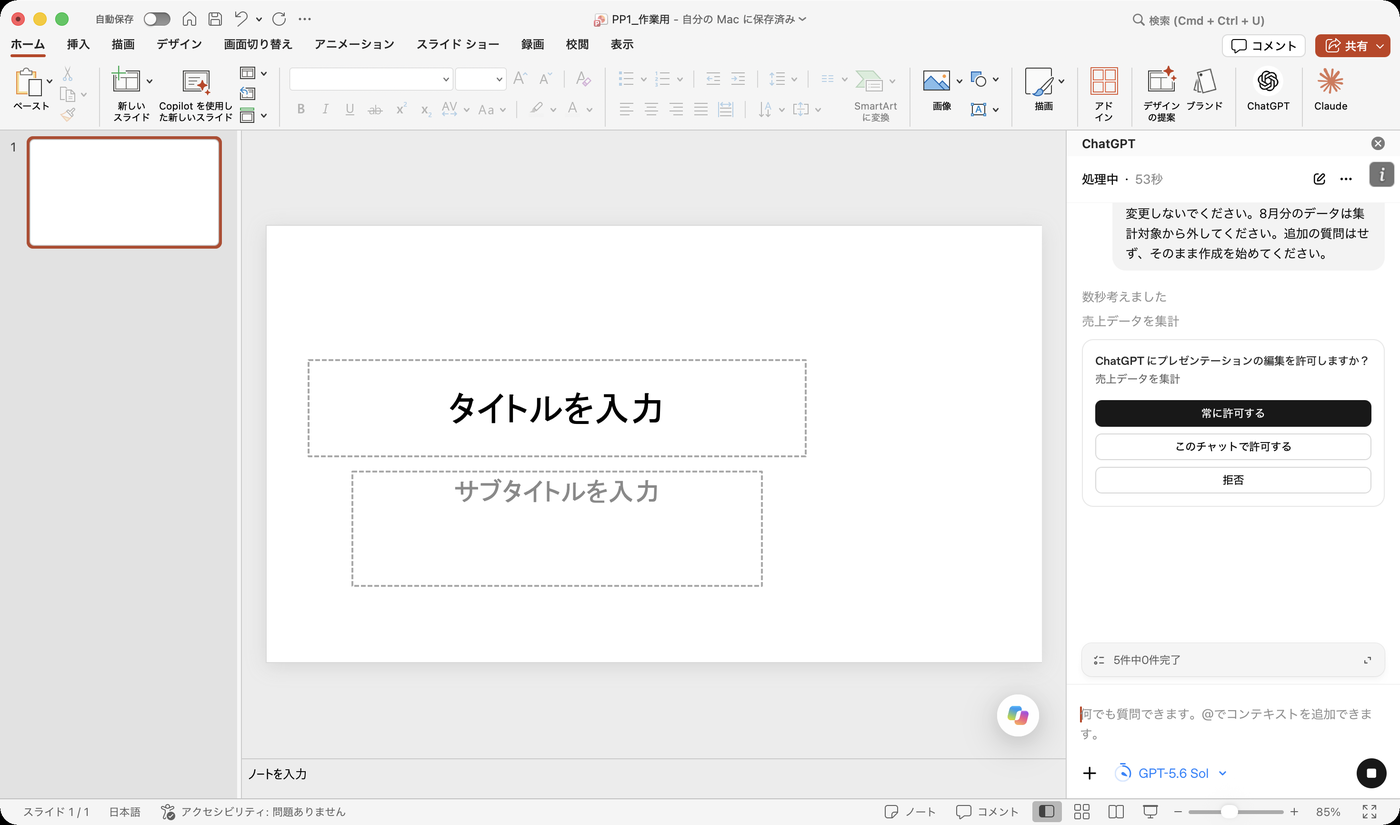Click the SmartArt に変換 icon

tap(870, 82)
